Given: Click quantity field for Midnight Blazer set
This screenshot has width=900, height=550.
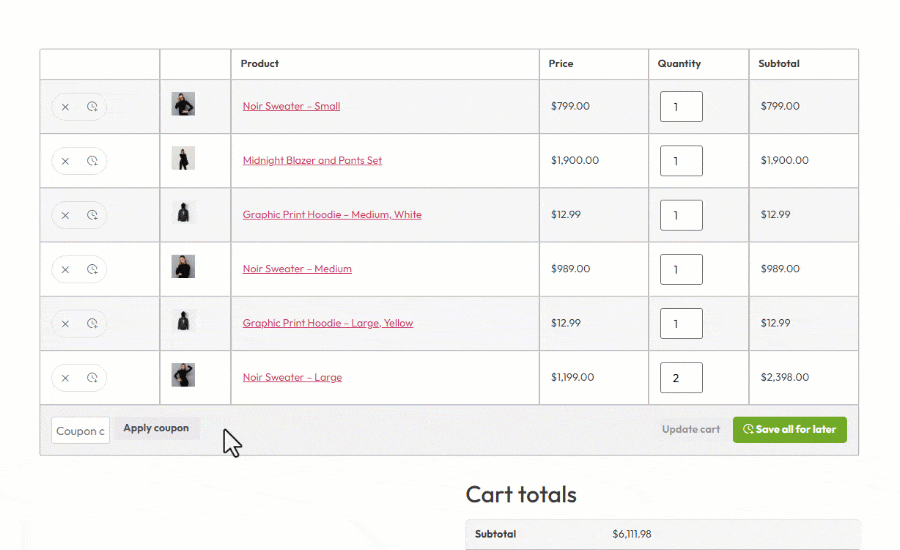Looking at the screenshot, I should coord(681,160).
